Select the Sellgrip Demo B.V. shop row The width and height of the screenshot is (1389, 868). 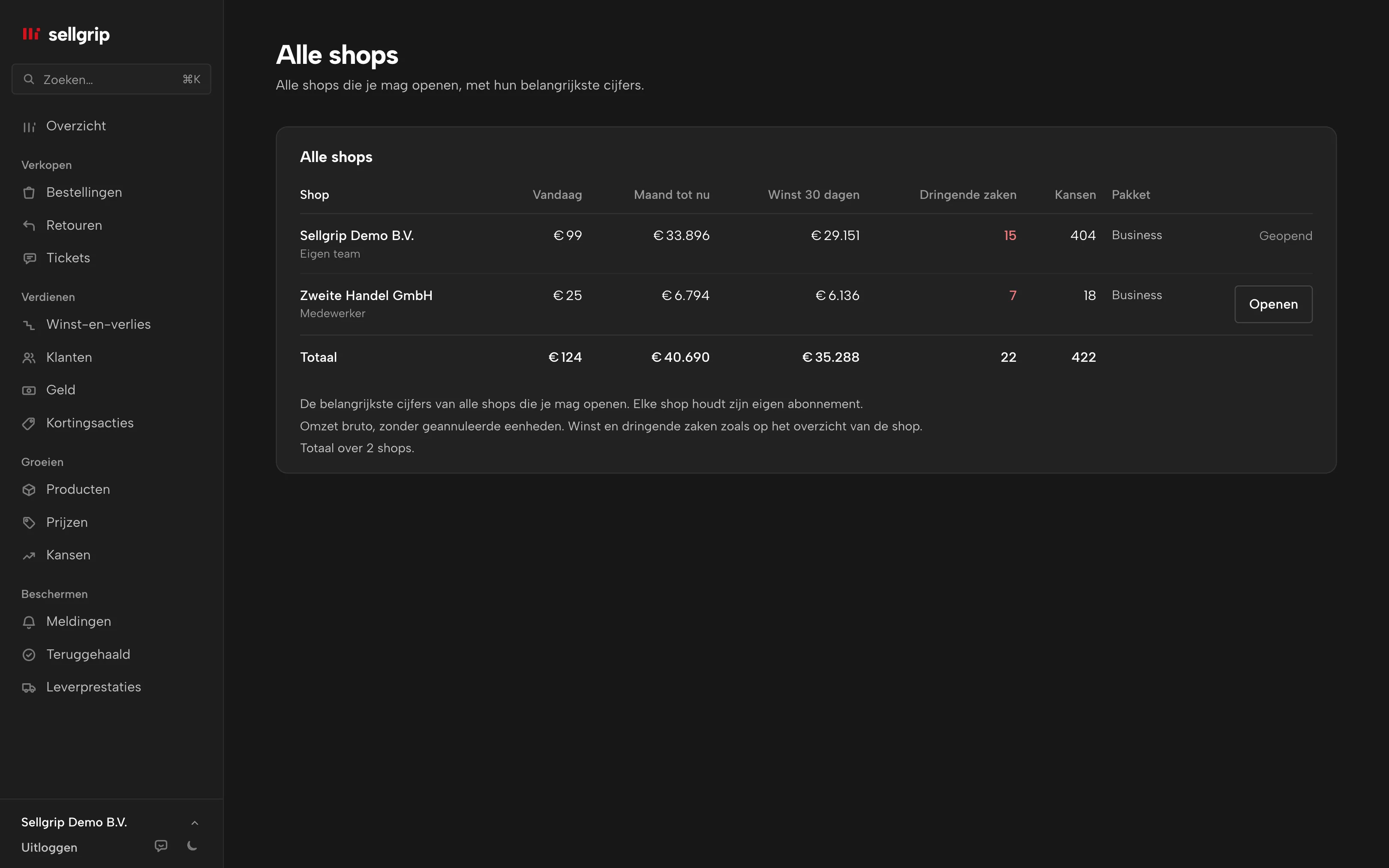click(806, 244)
